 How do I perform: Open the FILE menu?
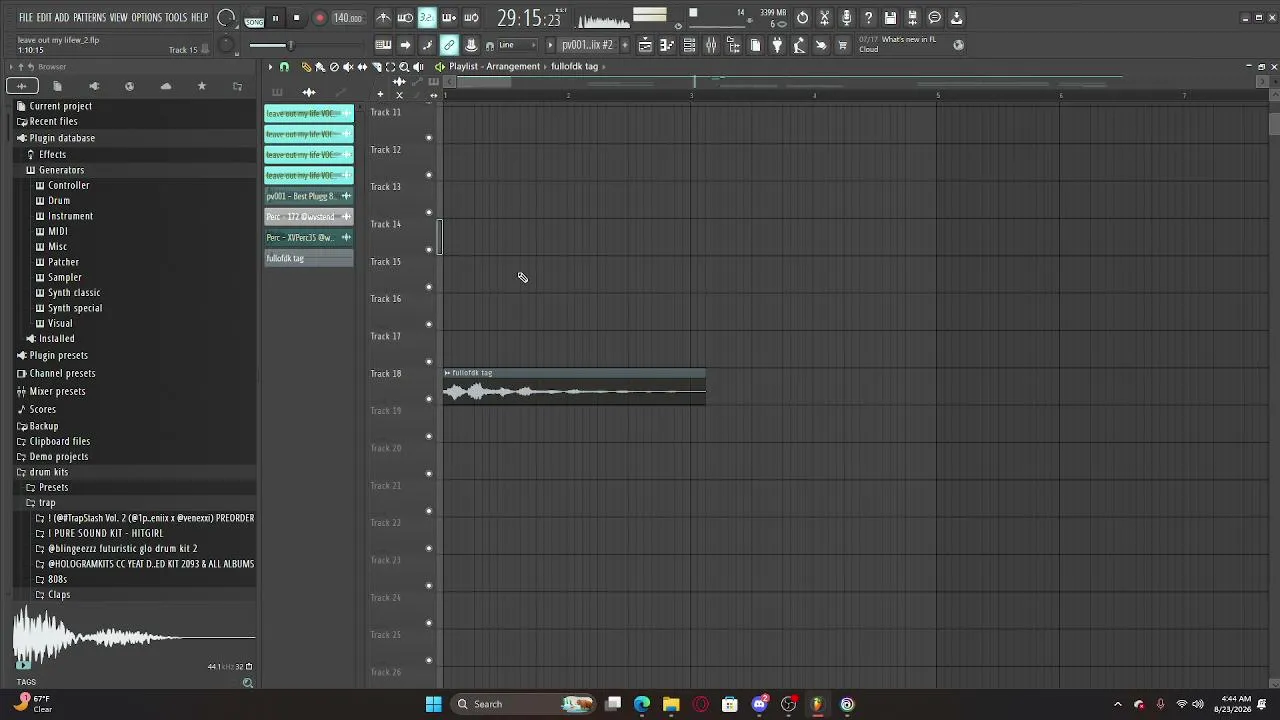(26, 18)
